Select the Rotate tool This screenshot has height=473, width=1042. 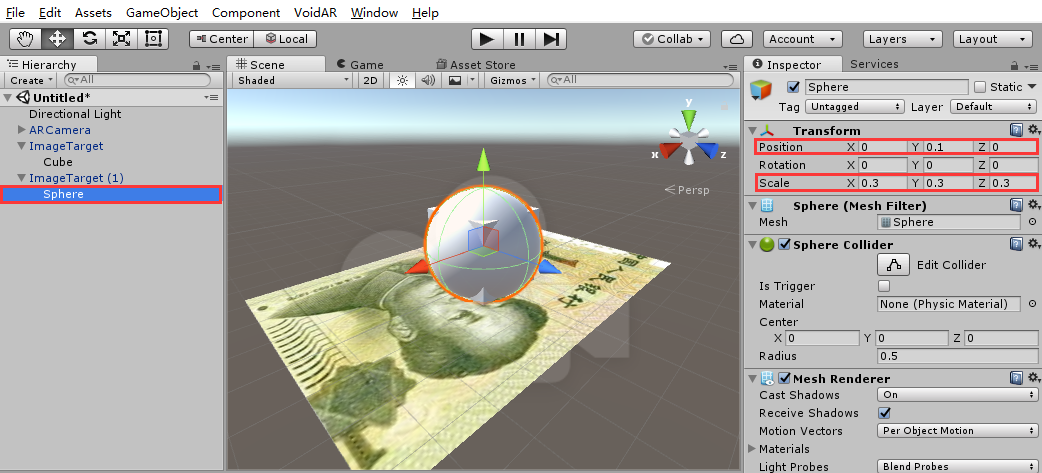89,39
